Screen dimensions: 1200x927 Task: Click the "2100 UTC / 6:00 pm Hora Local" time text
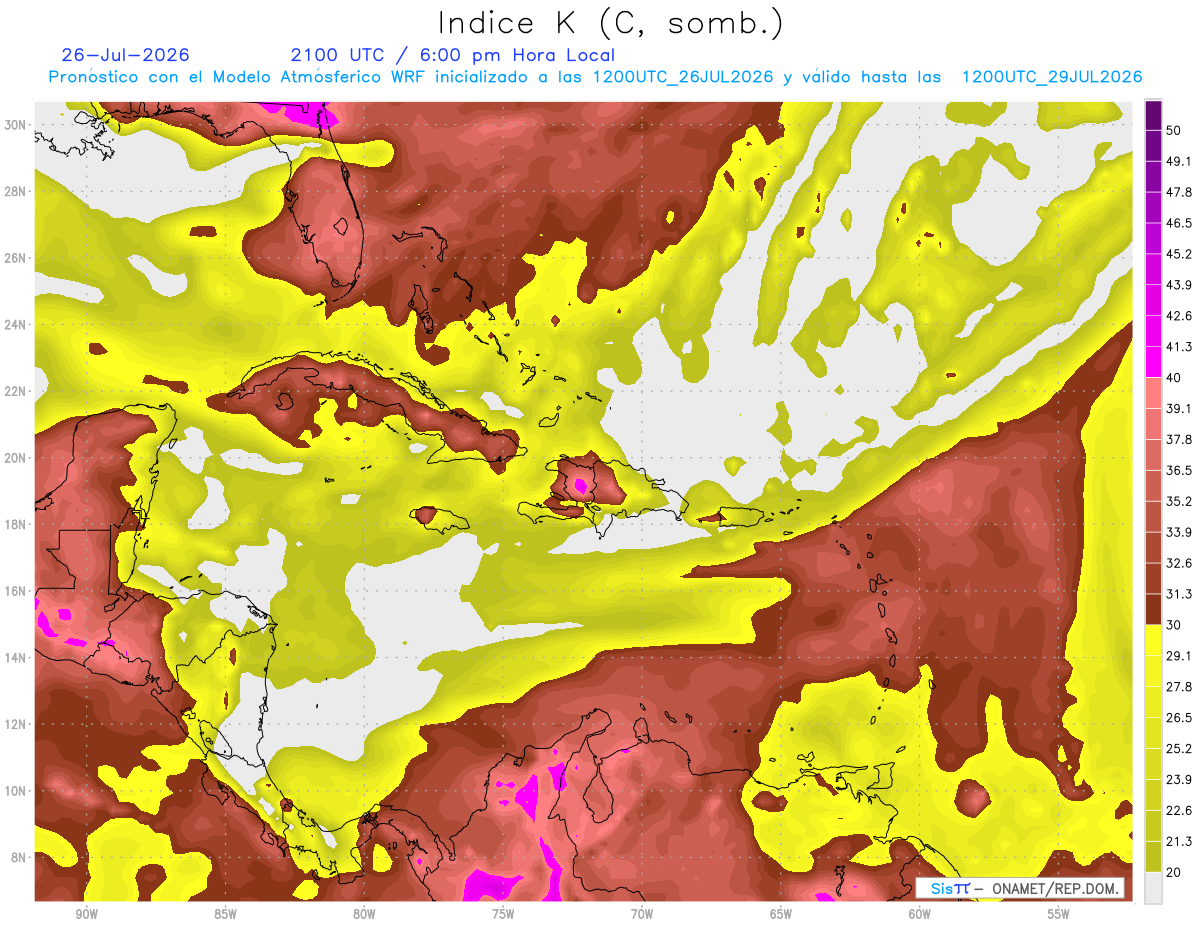point(453,55)
